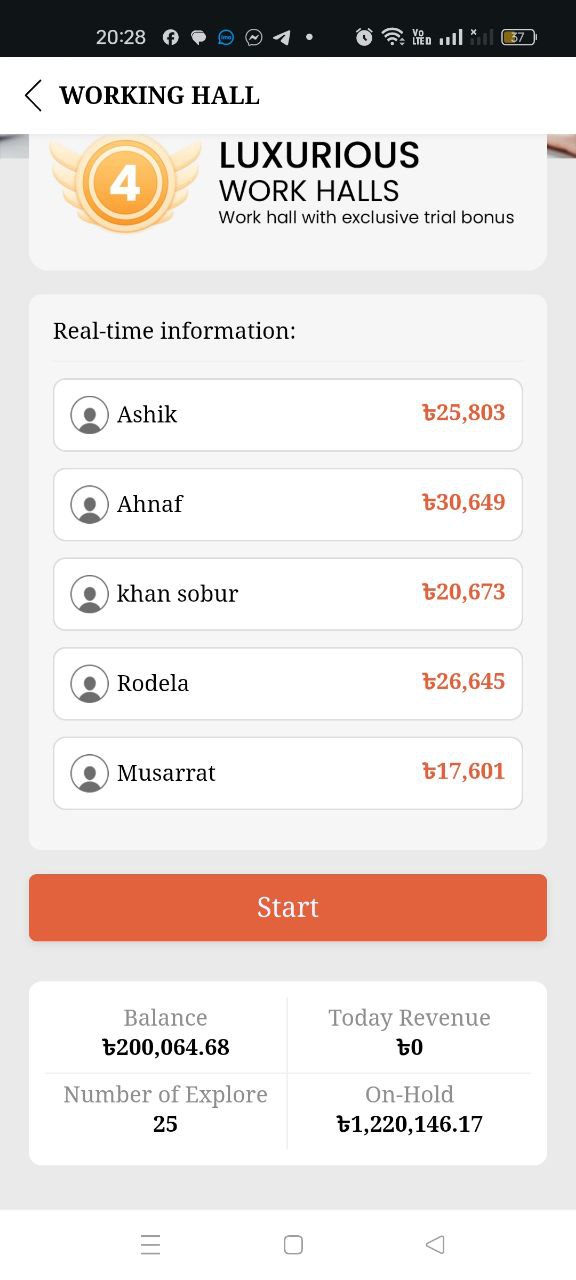Start working in the hall
Image resolution: width=576 pixels, height=1280 pixels.
288,907
